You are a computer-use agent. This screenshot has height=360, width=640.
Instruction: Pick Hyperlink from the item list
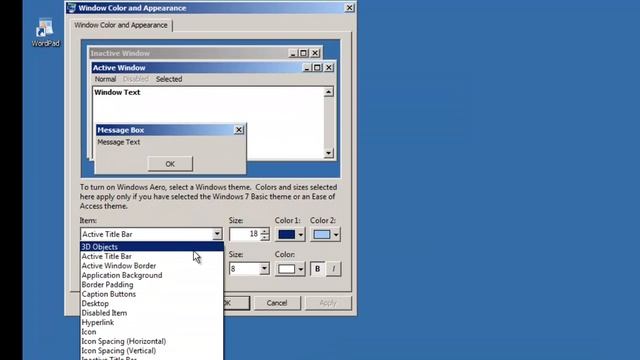click(152, 322)
